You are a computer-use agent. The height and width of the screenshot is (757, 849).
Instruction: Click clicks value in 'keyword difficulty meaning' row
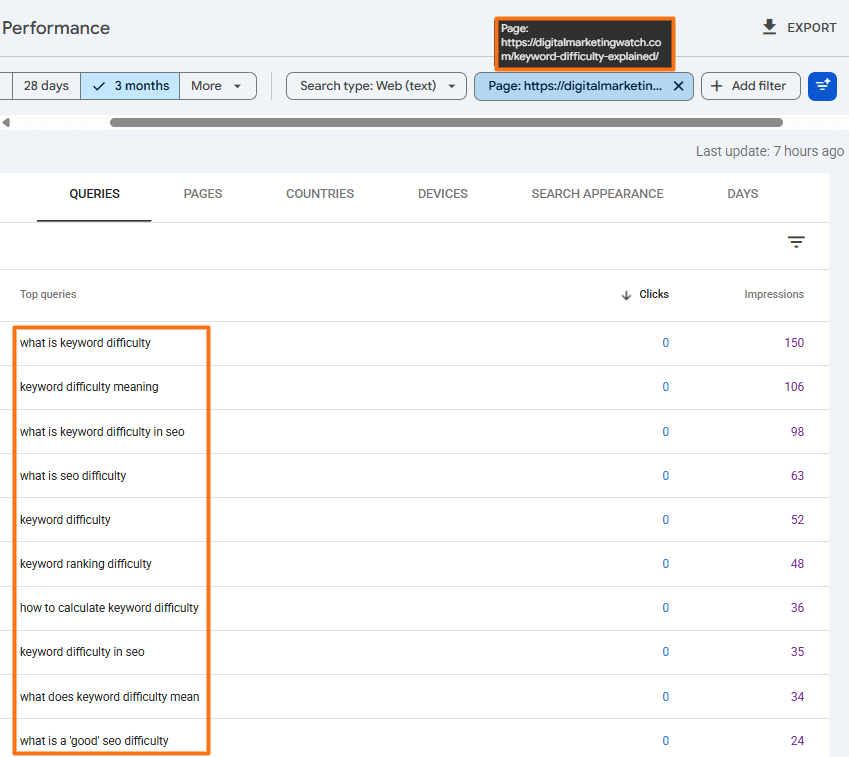pos(665,387)
